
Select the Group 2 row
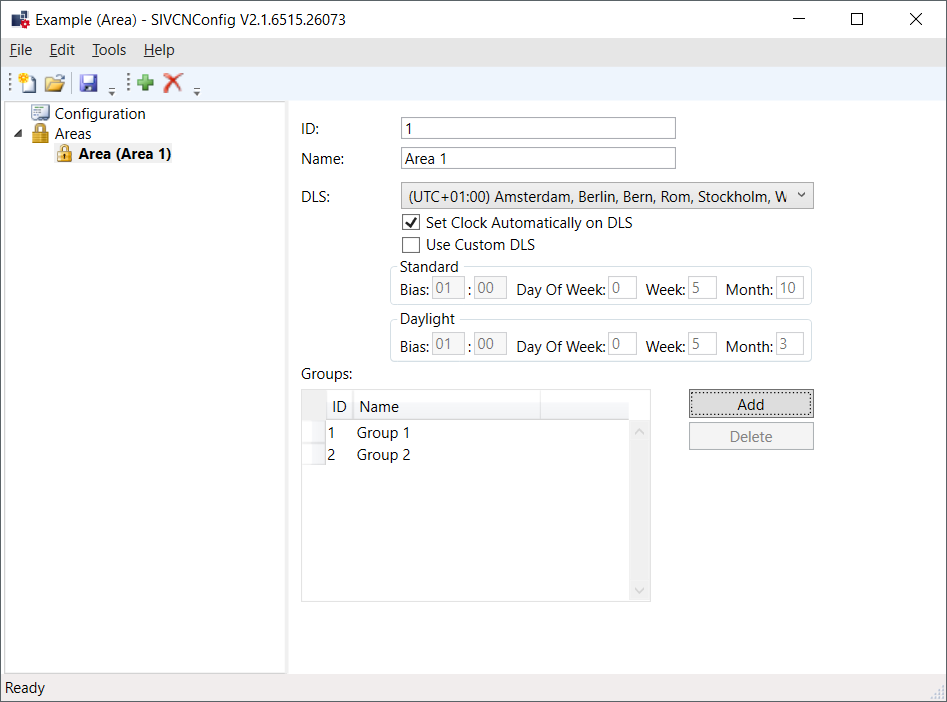[384, 455]
